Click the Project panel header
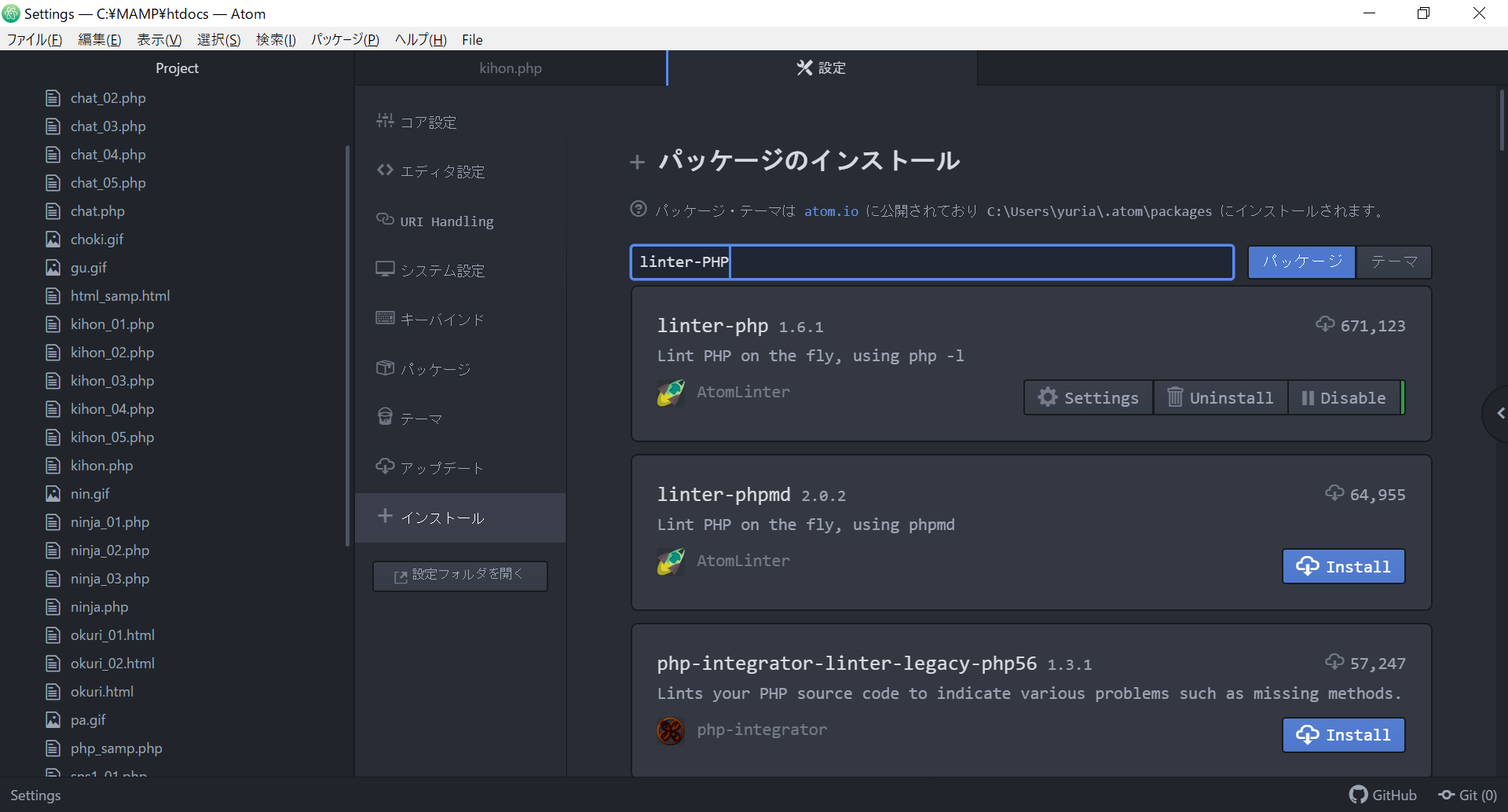 pos(177,68)
